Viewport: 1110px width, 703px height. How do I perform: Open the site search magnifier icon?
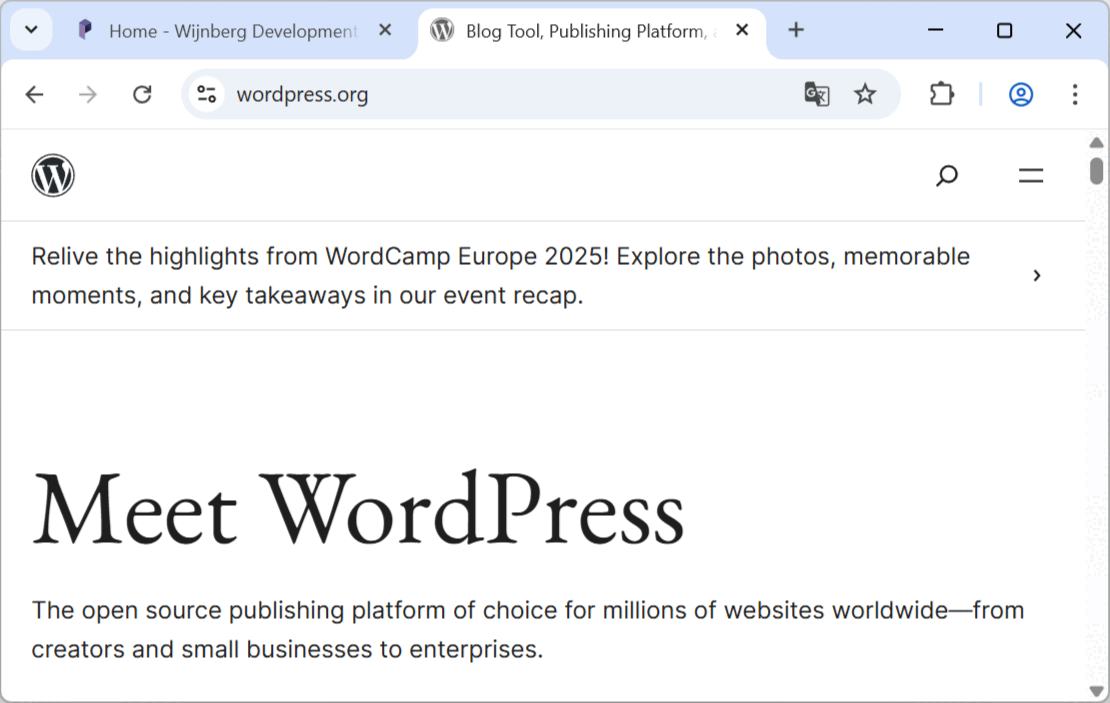pyautogui.click(x=946, y=176)
